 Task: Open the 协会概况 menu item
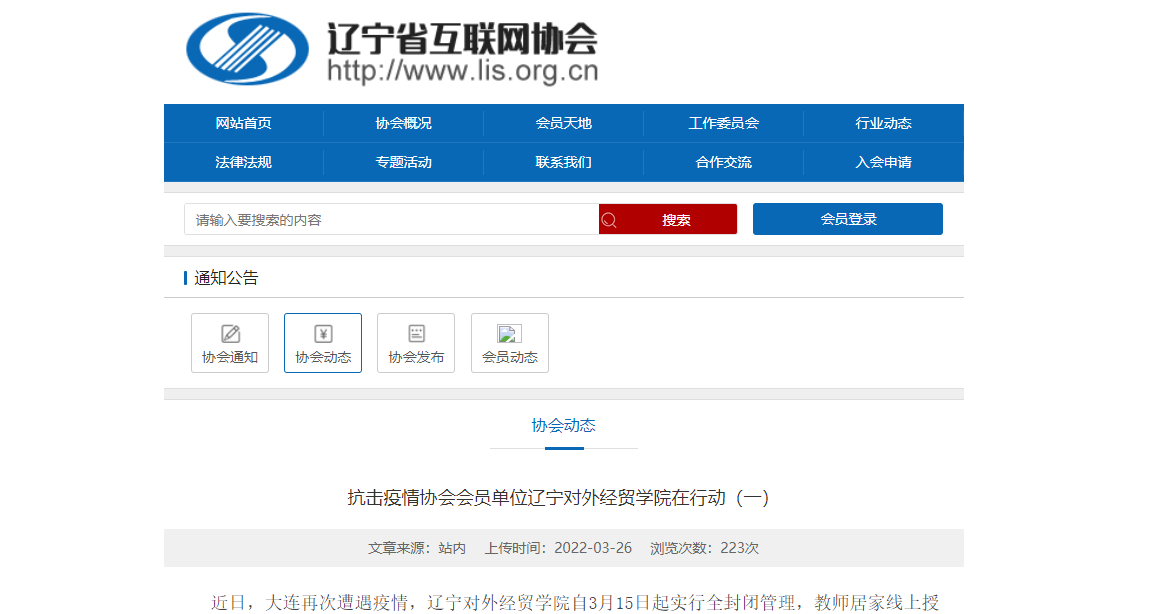click(403, 123)
